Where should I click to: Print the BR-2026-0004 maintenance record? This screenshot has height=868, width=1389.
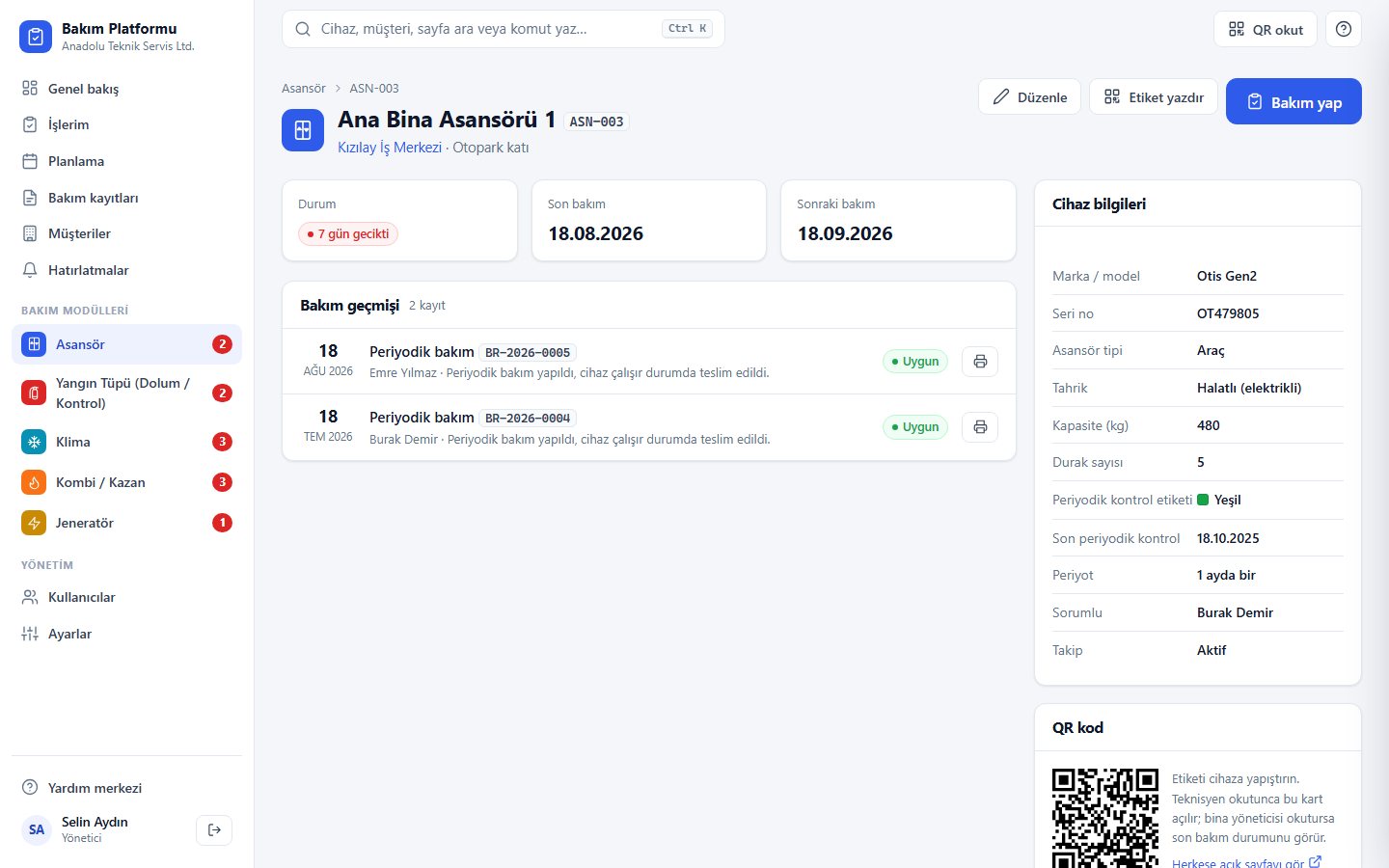pyautogui.click(x=980, y=427)
